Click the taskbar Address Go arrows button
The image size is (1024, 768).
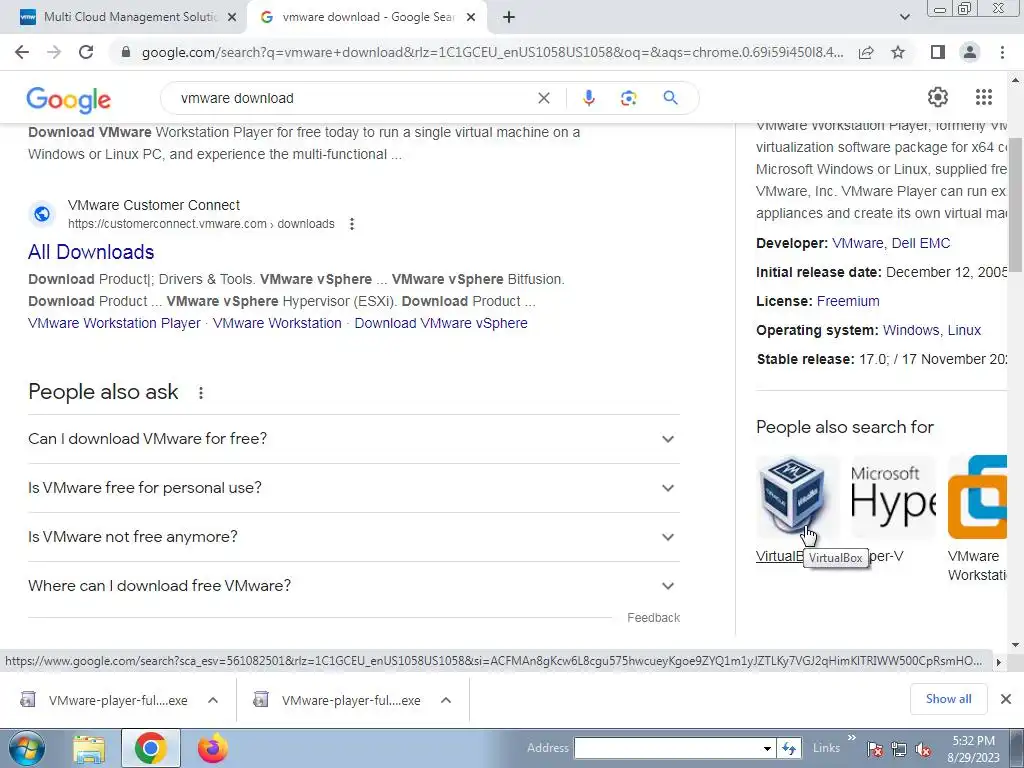789,748
